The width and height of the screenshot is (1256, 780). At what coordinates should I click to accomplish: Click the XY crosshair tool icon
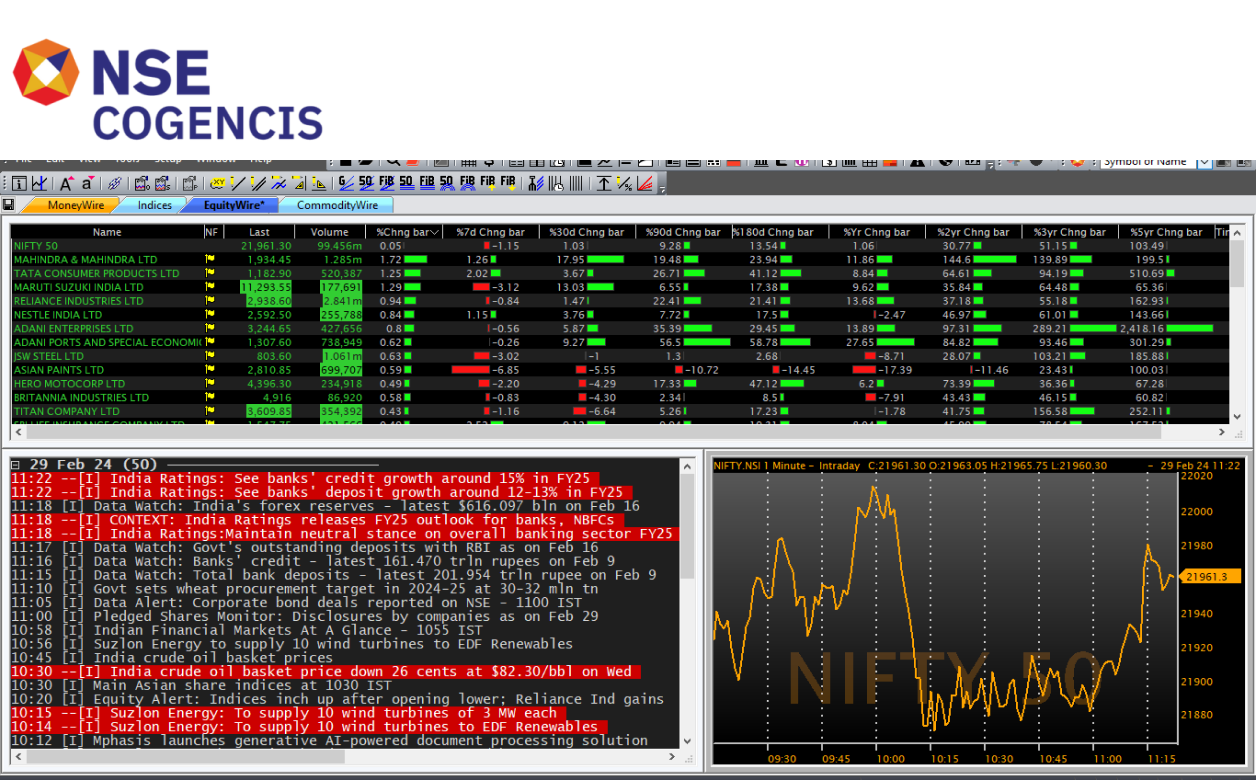(217, 183)
